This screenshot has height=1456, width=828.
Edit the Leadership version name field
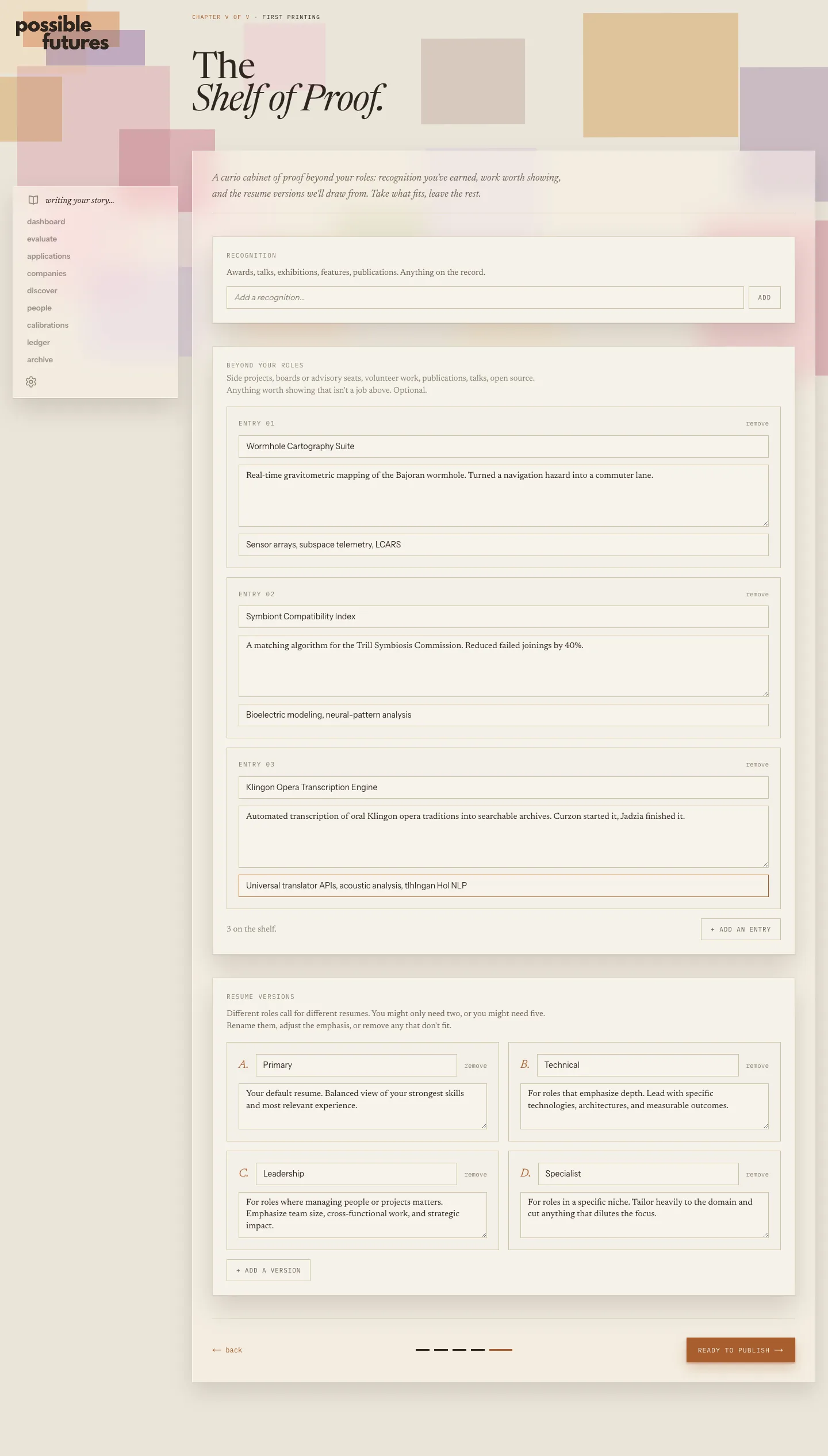356,1174
